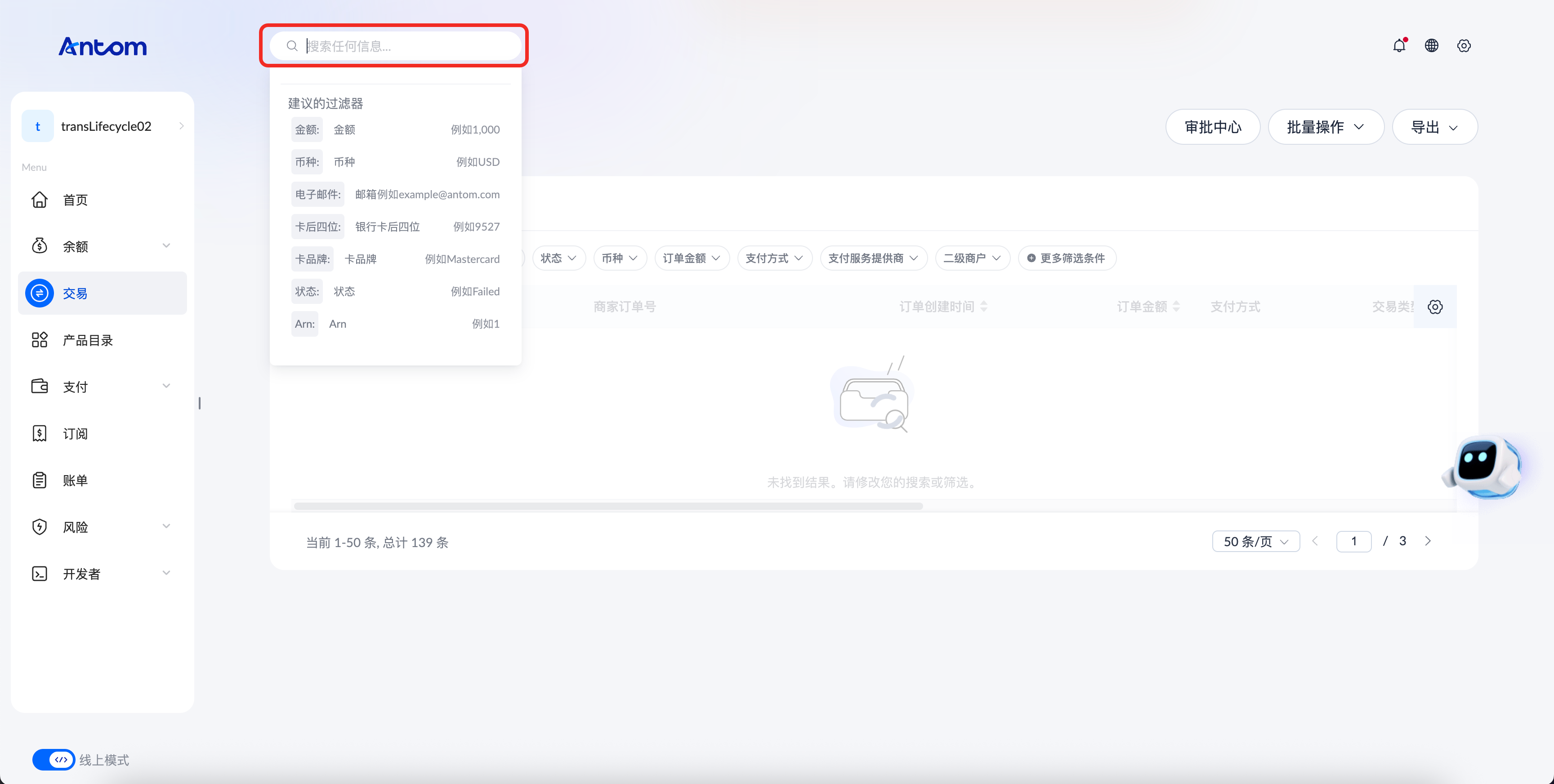Screen dimensions: 1554x784
Task: Click 更多筛选条件 to add filters
Action: coord(1067,258)
